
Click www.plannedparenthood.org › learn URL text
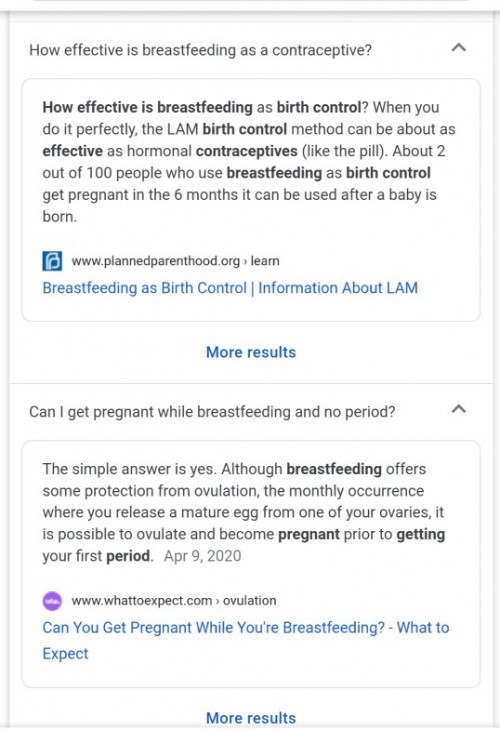coord(175,261)
